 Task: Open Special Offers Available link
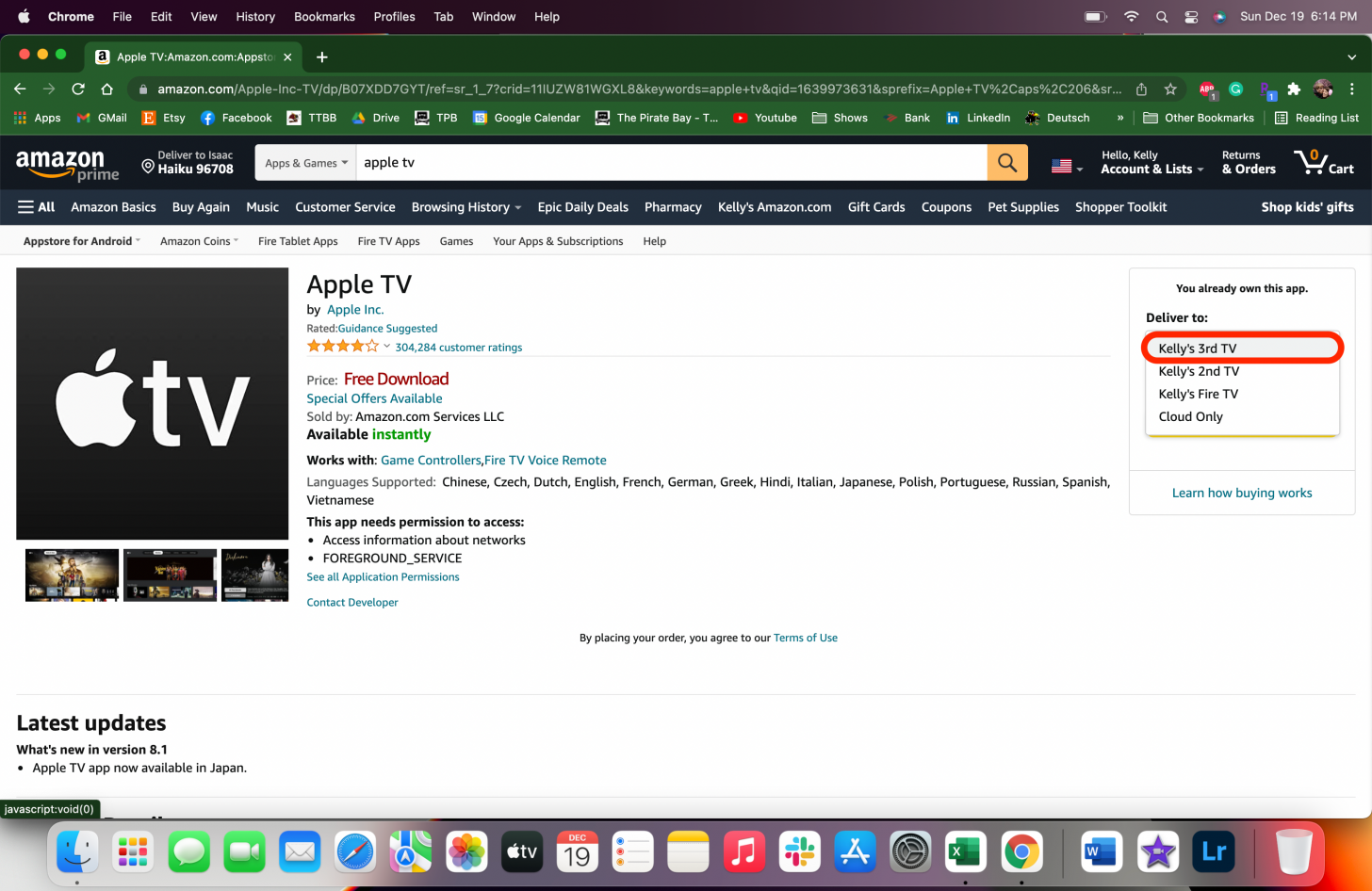pos(374,398)
